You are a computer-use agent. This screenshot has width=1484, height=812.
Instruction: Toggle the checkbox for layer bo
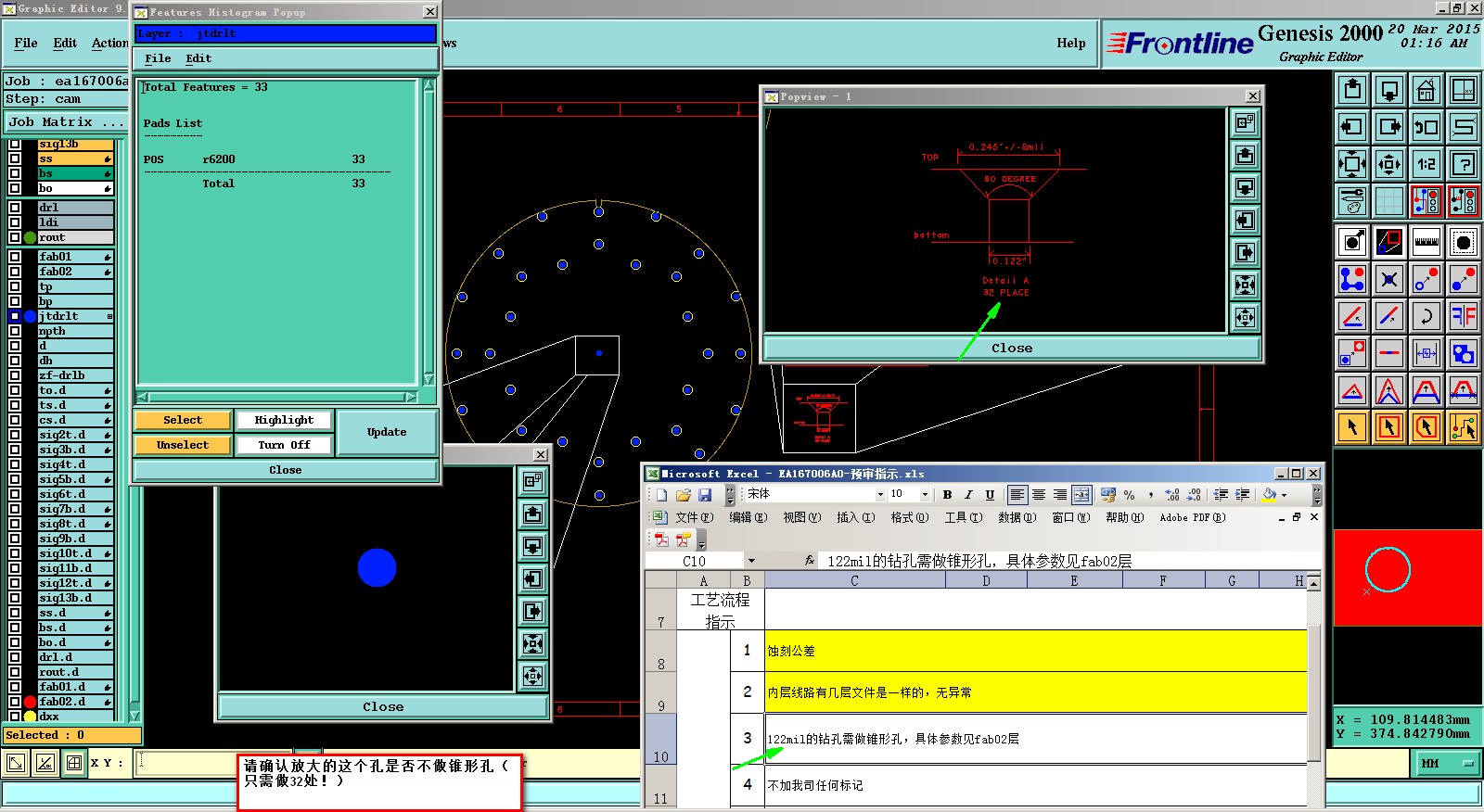pos(15,188)
